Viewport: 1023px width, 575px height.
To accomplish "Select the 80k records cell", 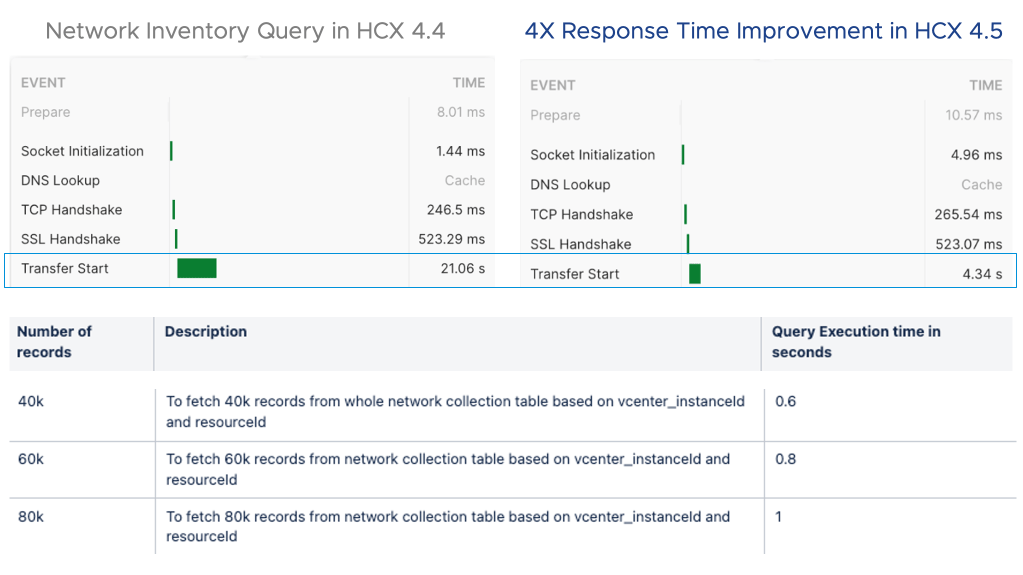I will [30, 517].
